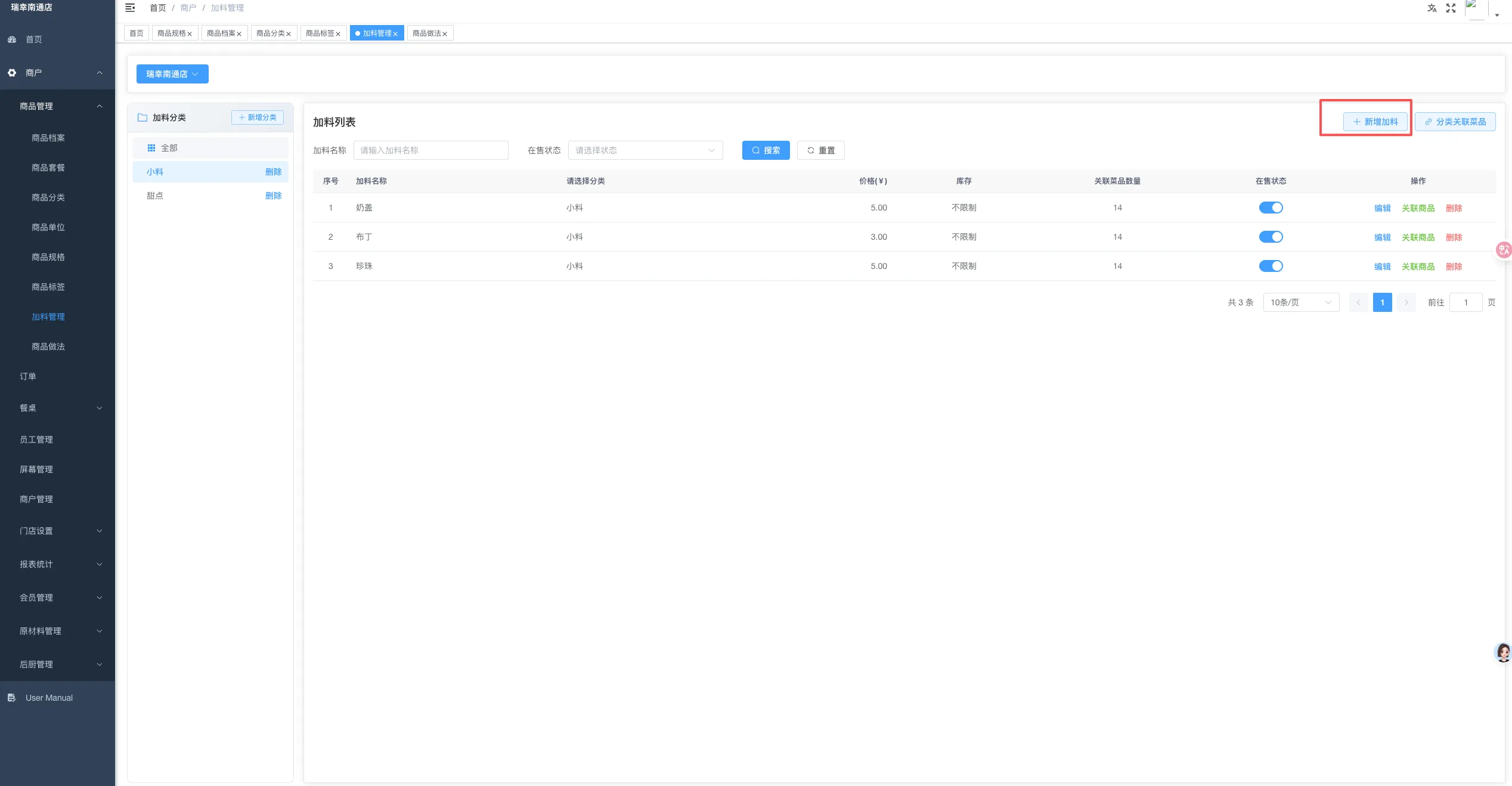Delete the 小料 category

273,172
